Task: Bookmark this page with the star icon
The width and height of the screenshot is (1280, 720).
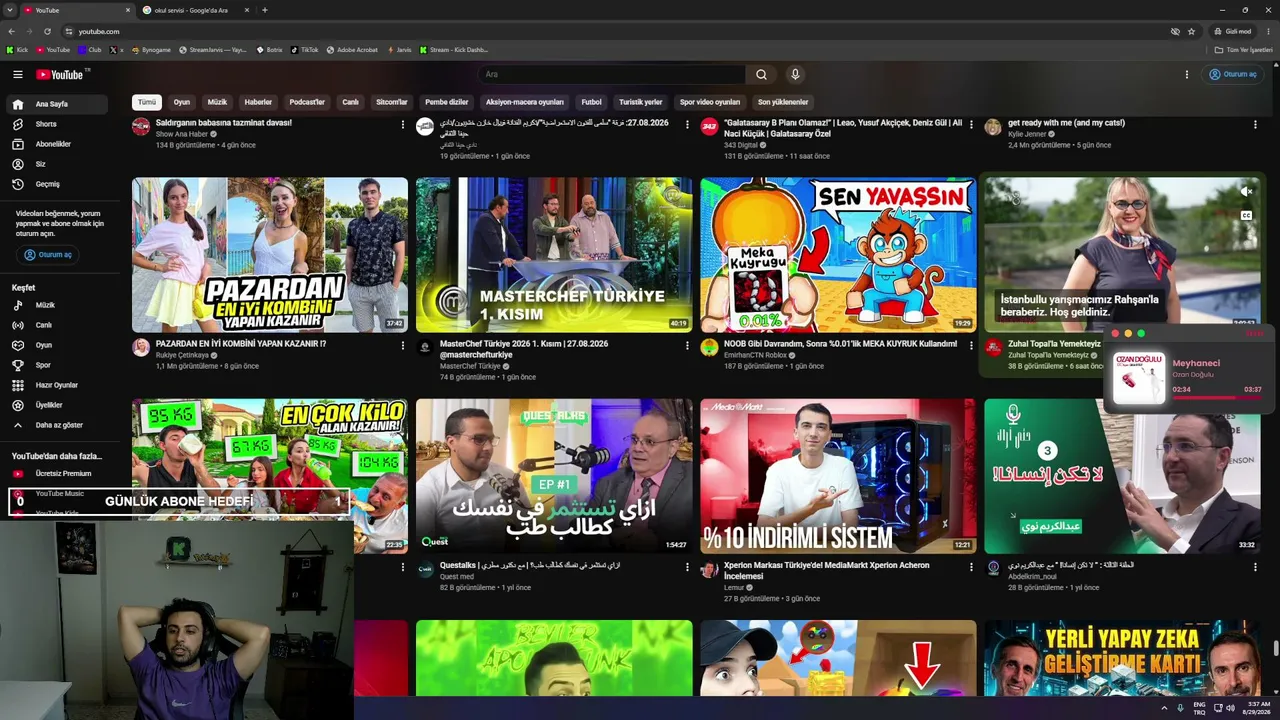Action: pyautogui.click(x=1191, y=31)
